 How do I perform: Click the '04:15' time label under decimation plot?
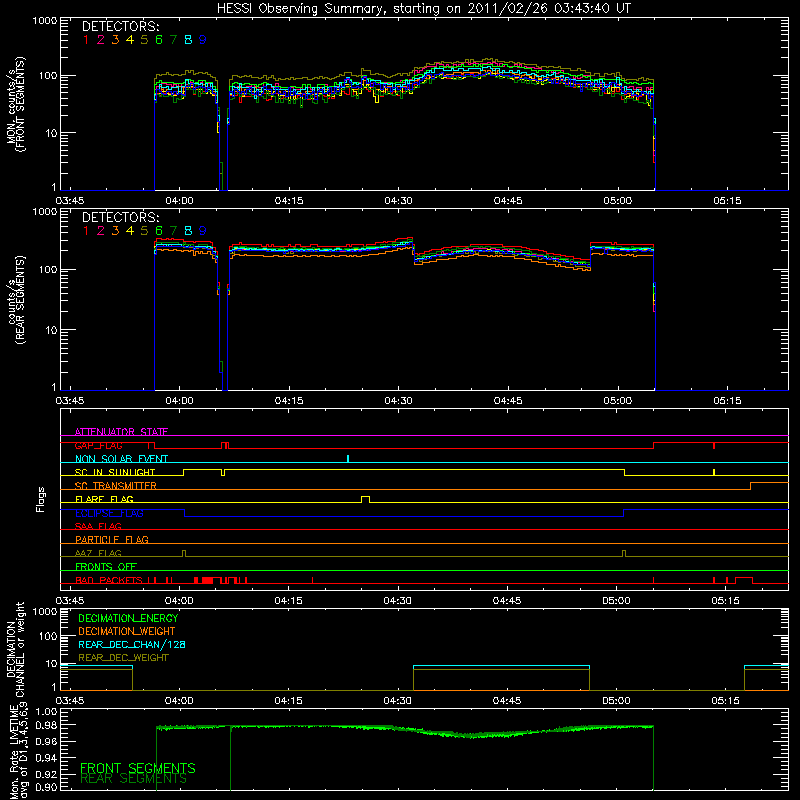[288, 701]
